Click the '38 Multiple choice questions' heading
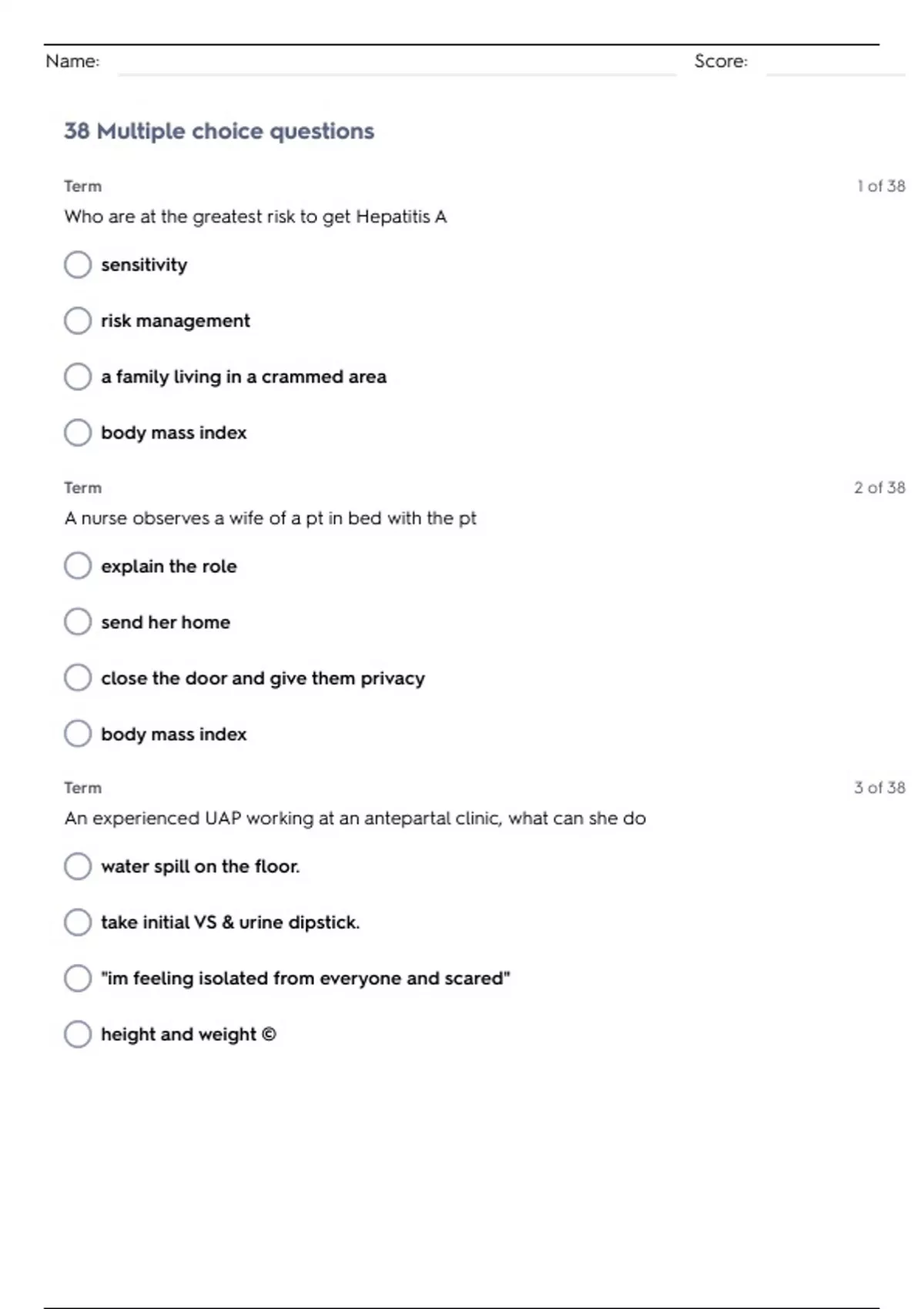This screenshot has height=1309, width=924. coord(219,132)
